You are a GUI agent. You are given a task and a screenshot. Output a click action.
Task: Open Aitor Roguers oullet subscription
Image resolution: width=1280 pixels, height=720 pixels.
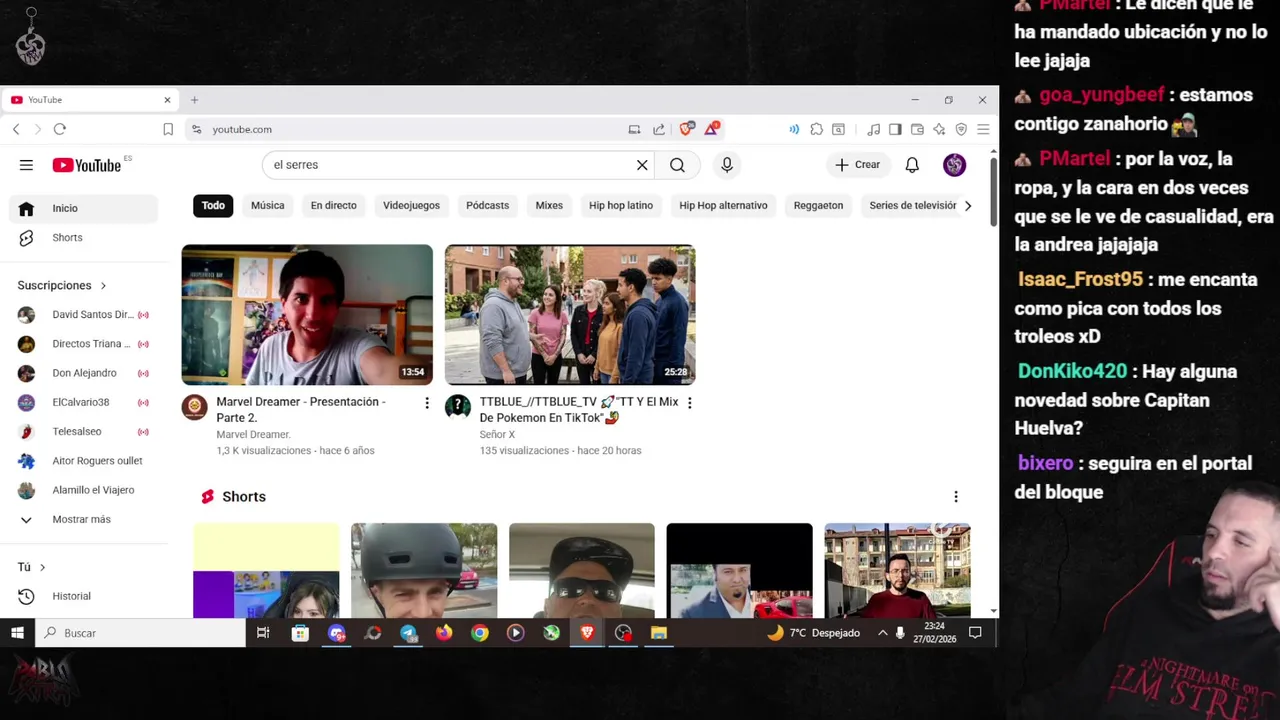point(84,461)
